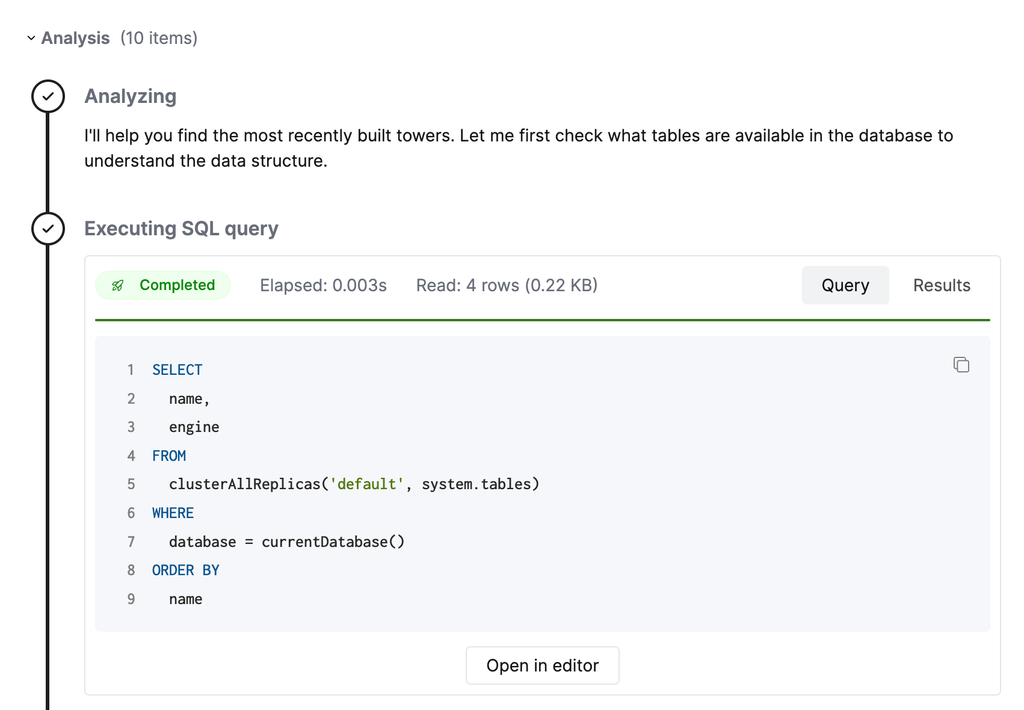Image resolution: width=1024 pixels, height=710 pixels.
Task: Click the green progress bar under status
Action: pyautogui.click(x=542, y=320)
